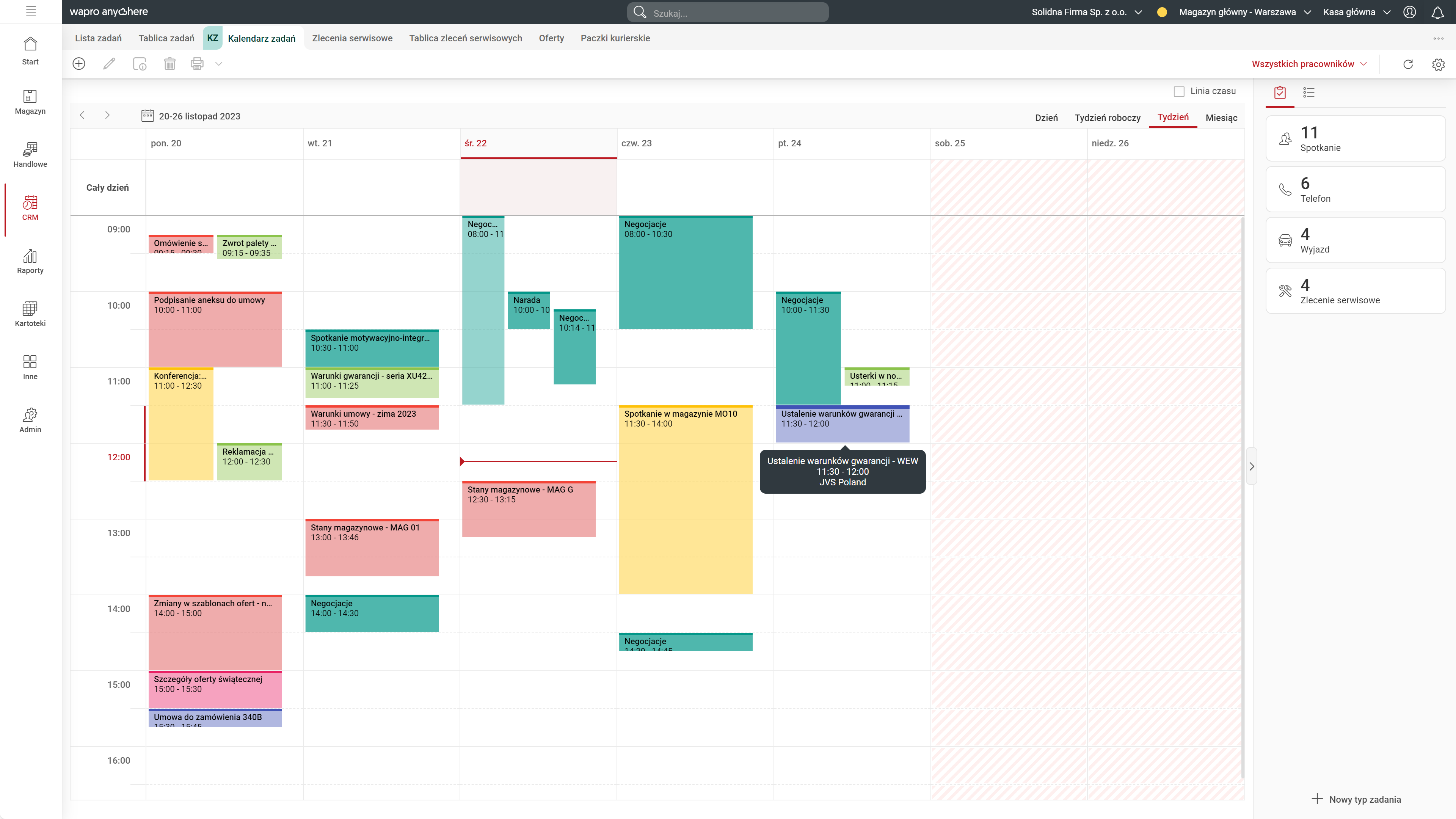Click the Szukaj search field
This screenshot has height=819, width=1456.
[728, 13]
